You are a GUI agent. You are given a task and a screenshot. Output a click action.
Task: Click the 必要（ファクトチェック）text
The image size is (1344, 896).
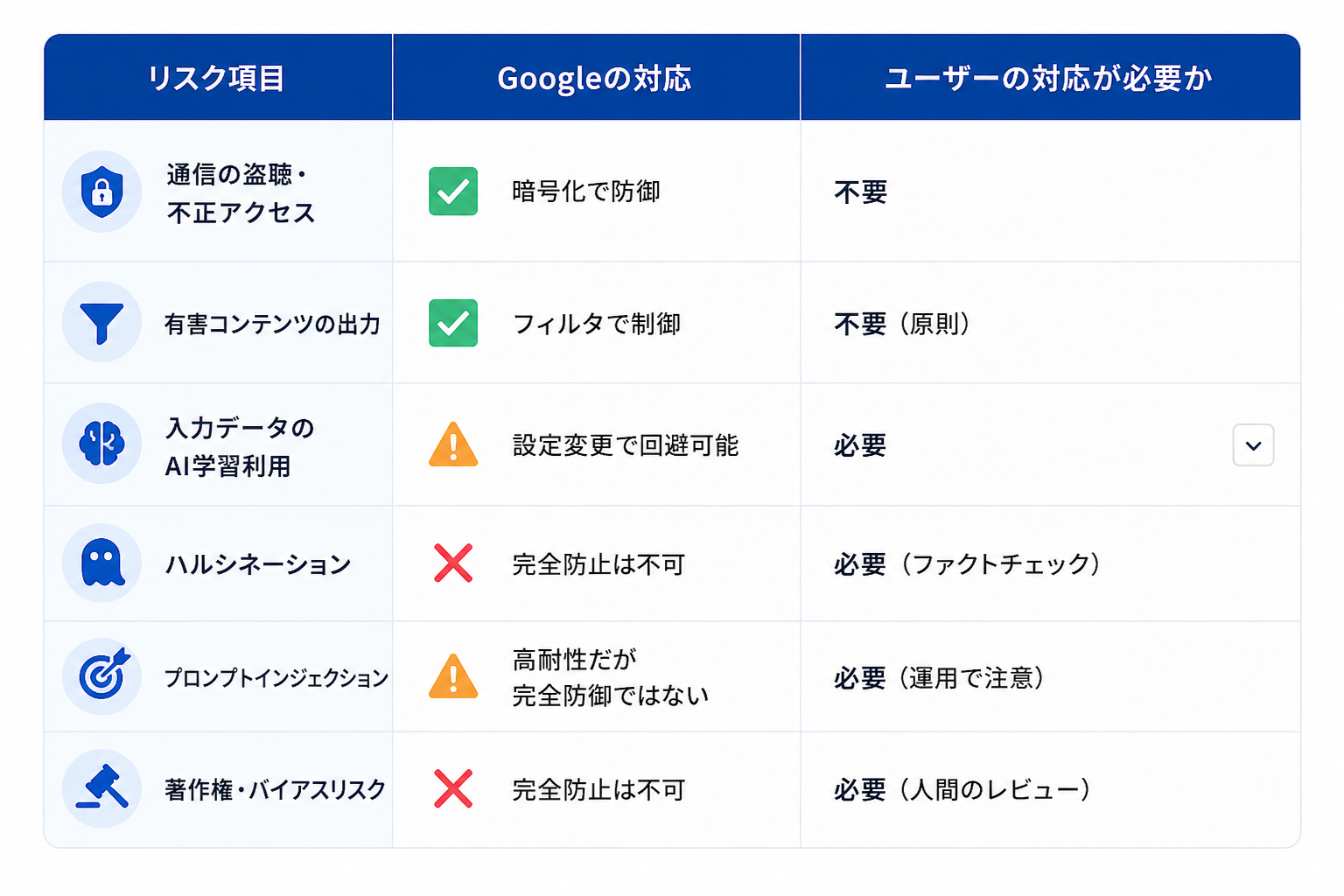pyautogui.click(x=968, y=563)
